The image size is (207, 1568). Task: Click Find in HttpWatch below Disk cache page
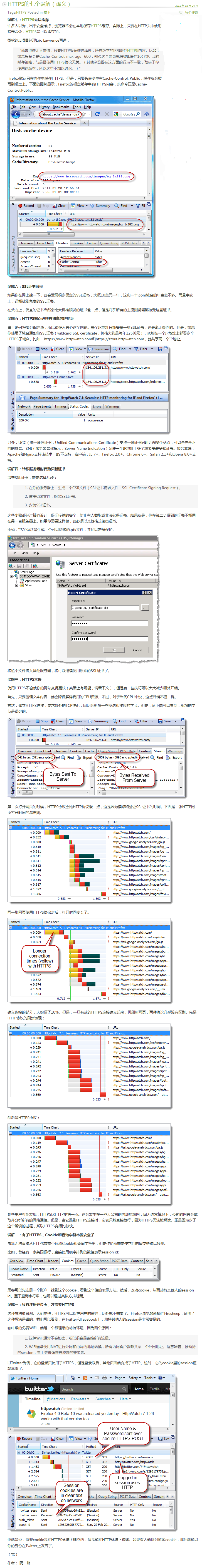(x=122, y=206)
